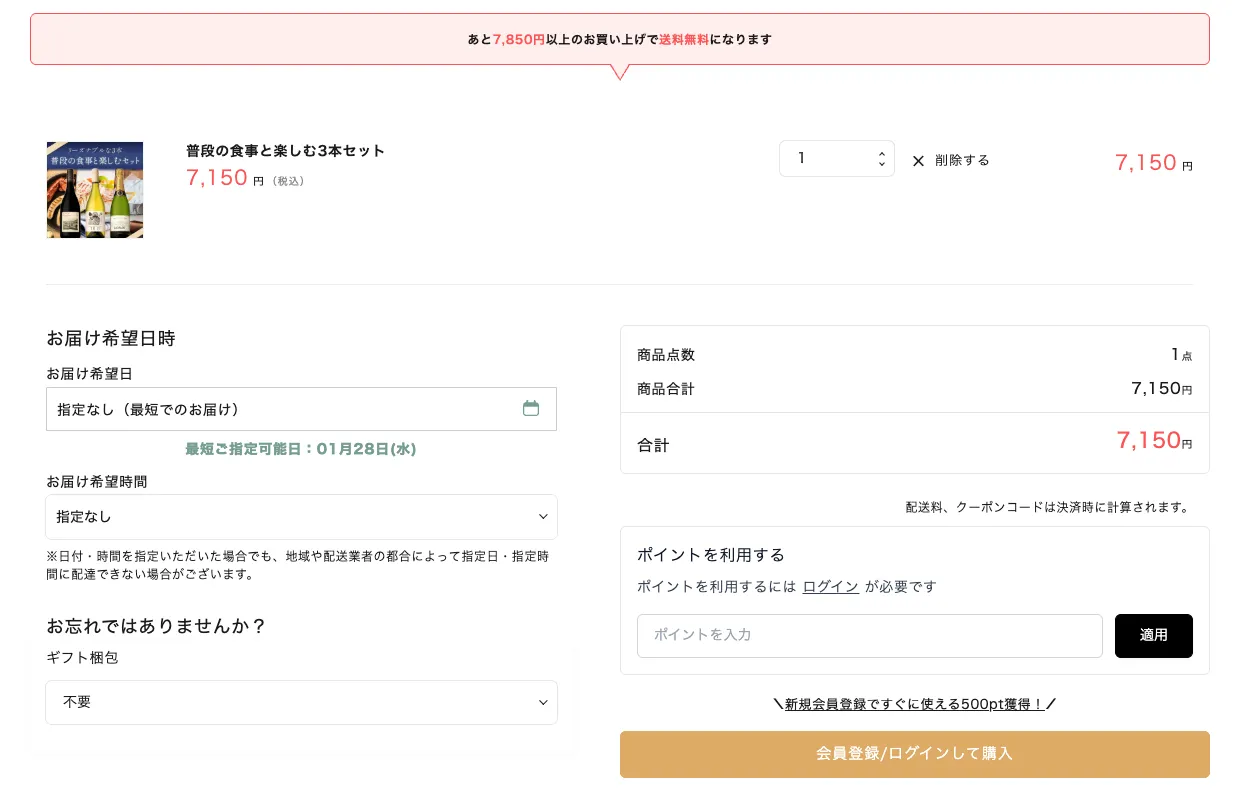Focus the quantity number field

point(825,159)
